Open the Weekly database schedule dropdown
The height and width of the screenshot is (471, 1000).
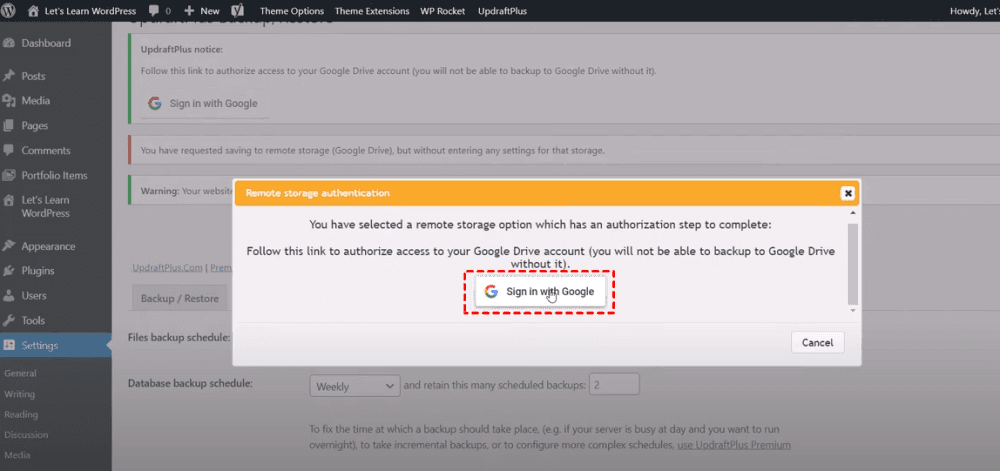(355, 385)
